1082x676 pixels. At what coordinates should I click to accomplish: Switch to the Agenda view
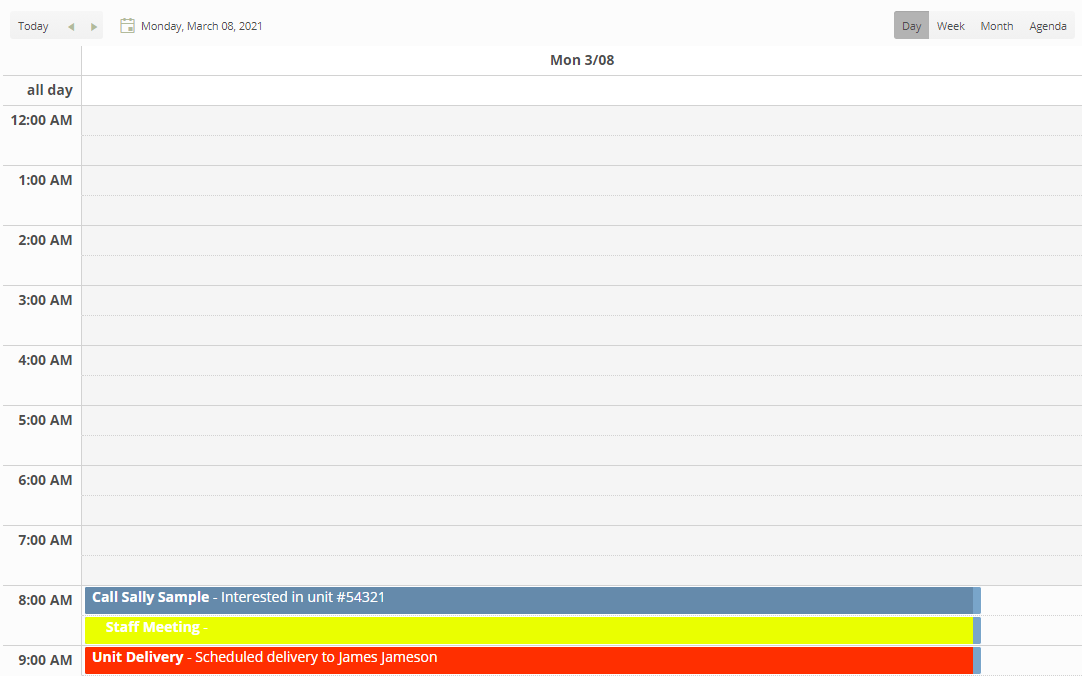pos(1047,26)
